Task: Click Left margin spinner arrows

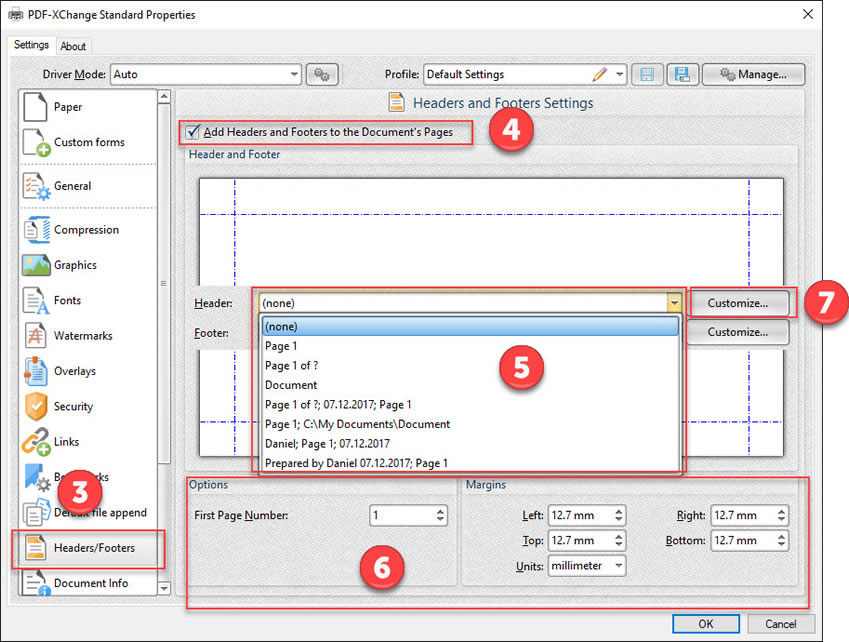Action: pyautogui.click(x=619, y=515)
